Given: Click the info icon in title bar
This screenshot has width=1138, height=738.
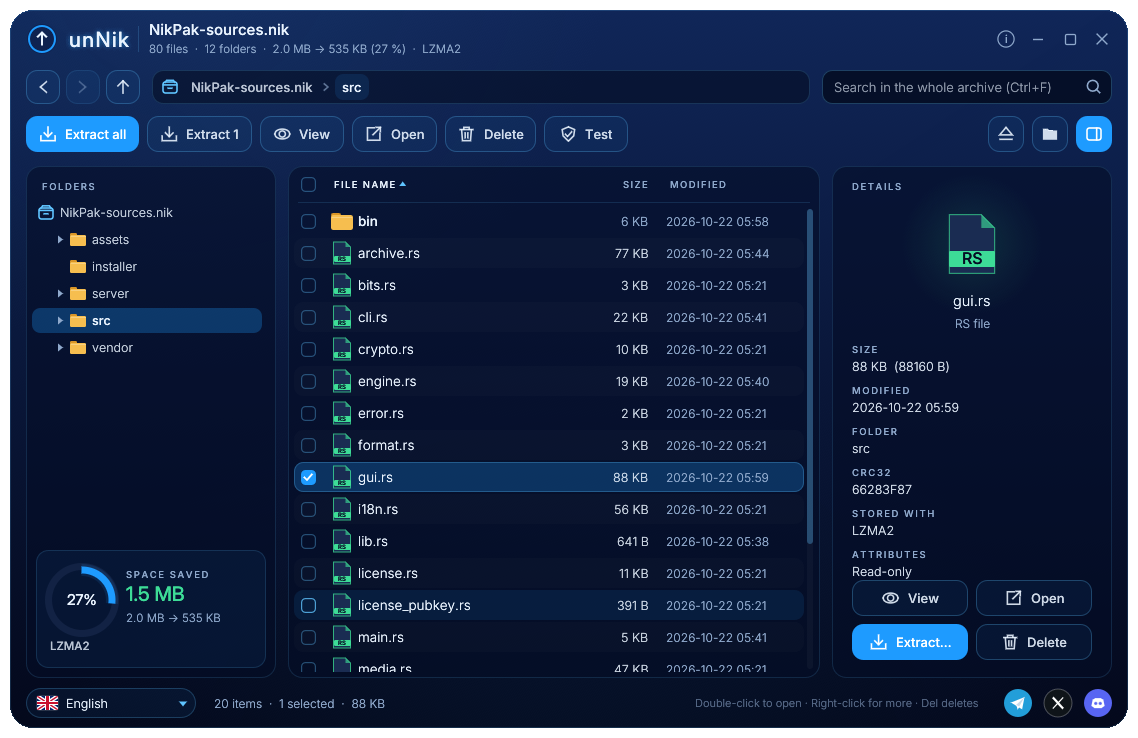Looking at the screenshot, I should [x=1005, y=39].
